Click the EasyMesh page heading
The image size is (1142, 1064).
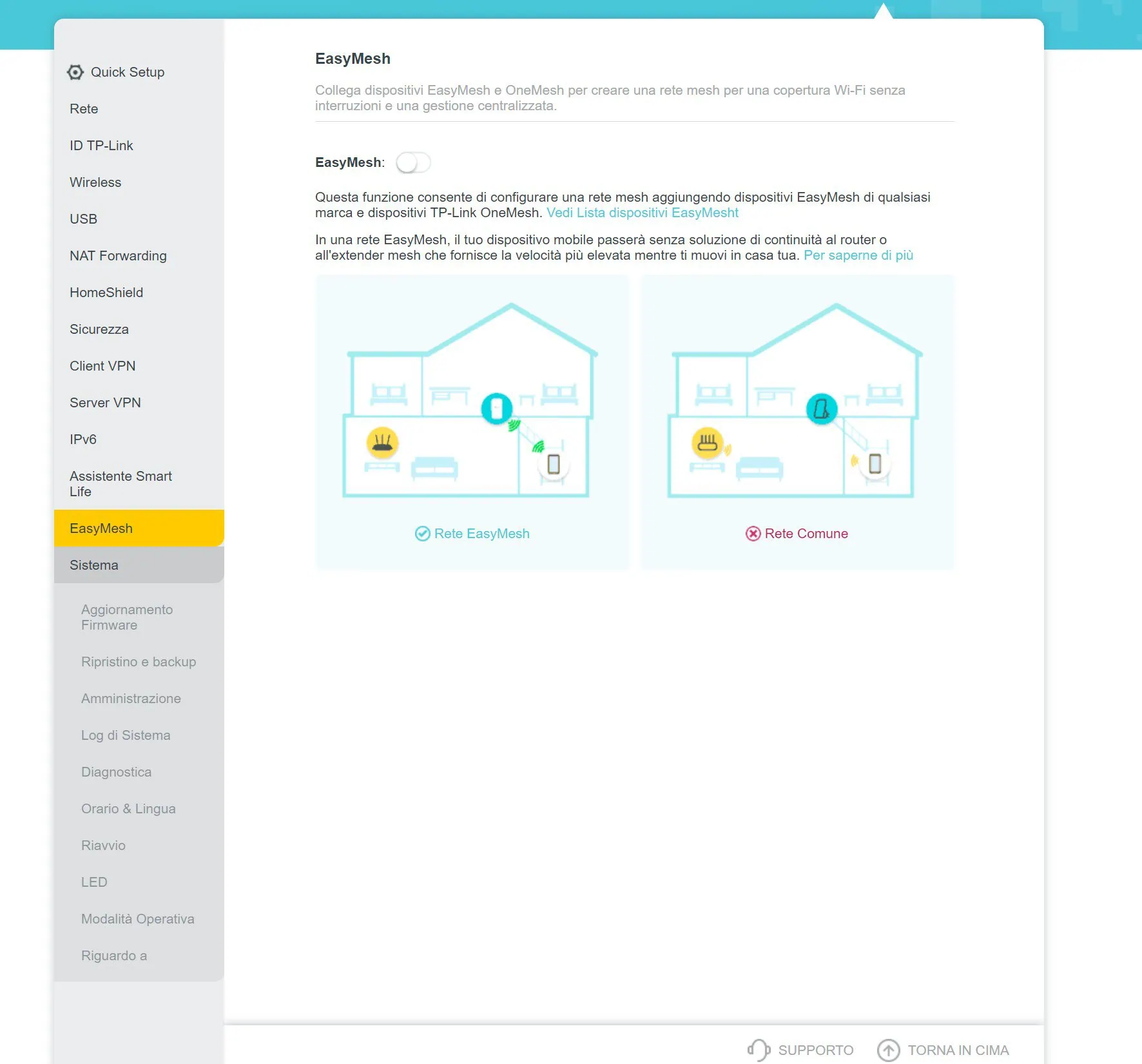coord(353,59)
